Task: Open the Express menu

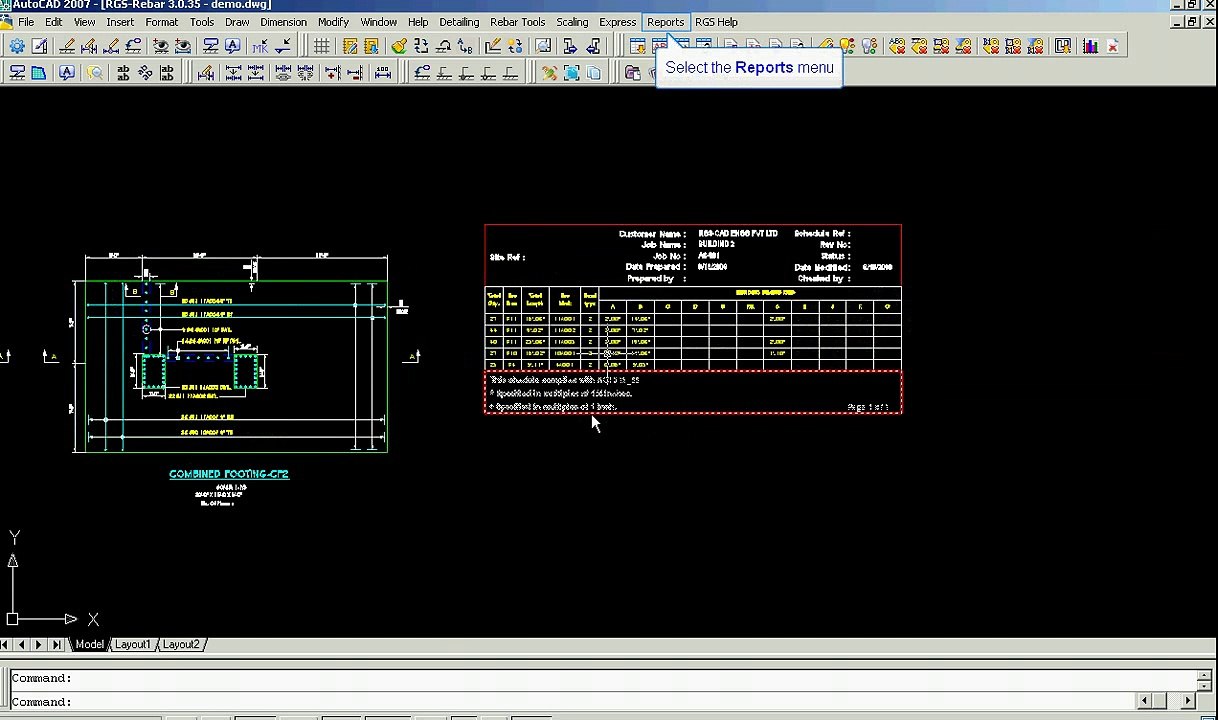Action: (x=617, y=22)
